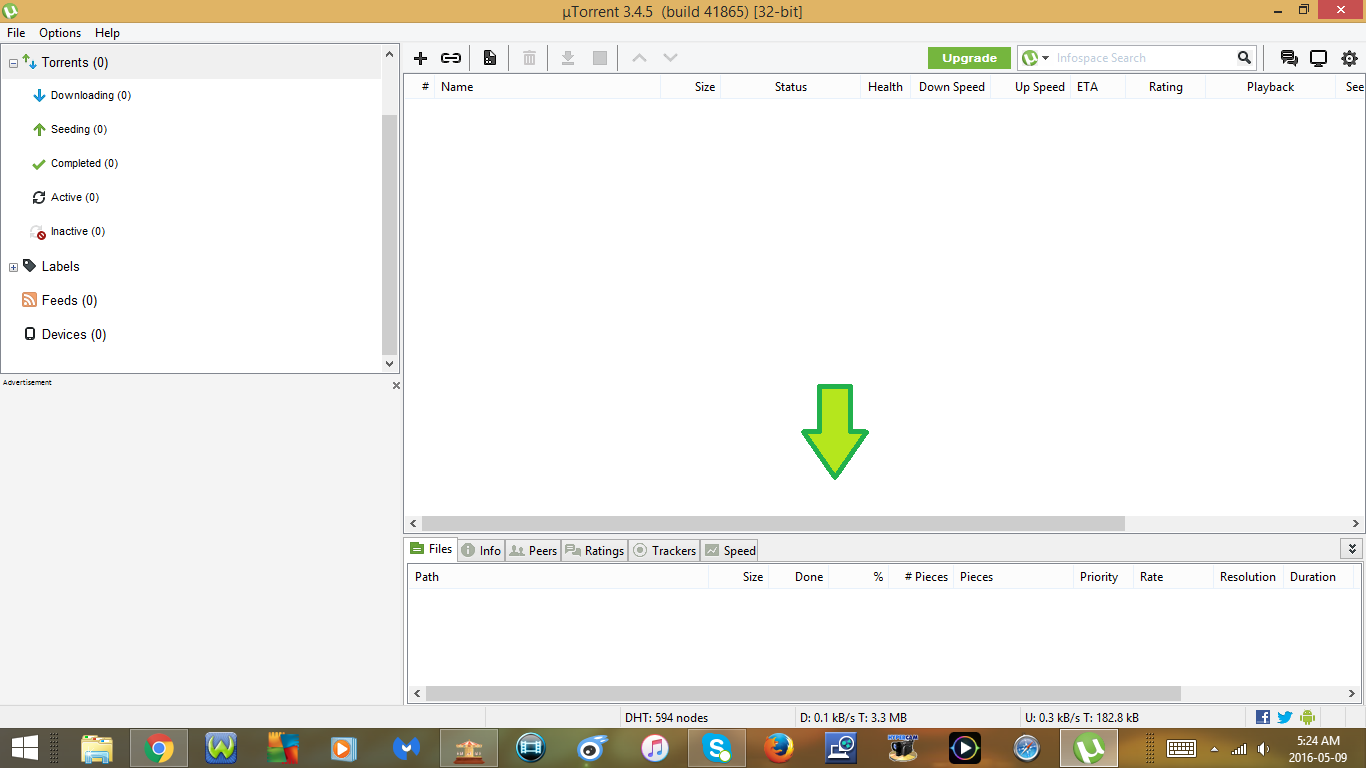Viewport: 1366px width, 768px height.
Task: Select the Completed (0) category
Action: point(84,164)
